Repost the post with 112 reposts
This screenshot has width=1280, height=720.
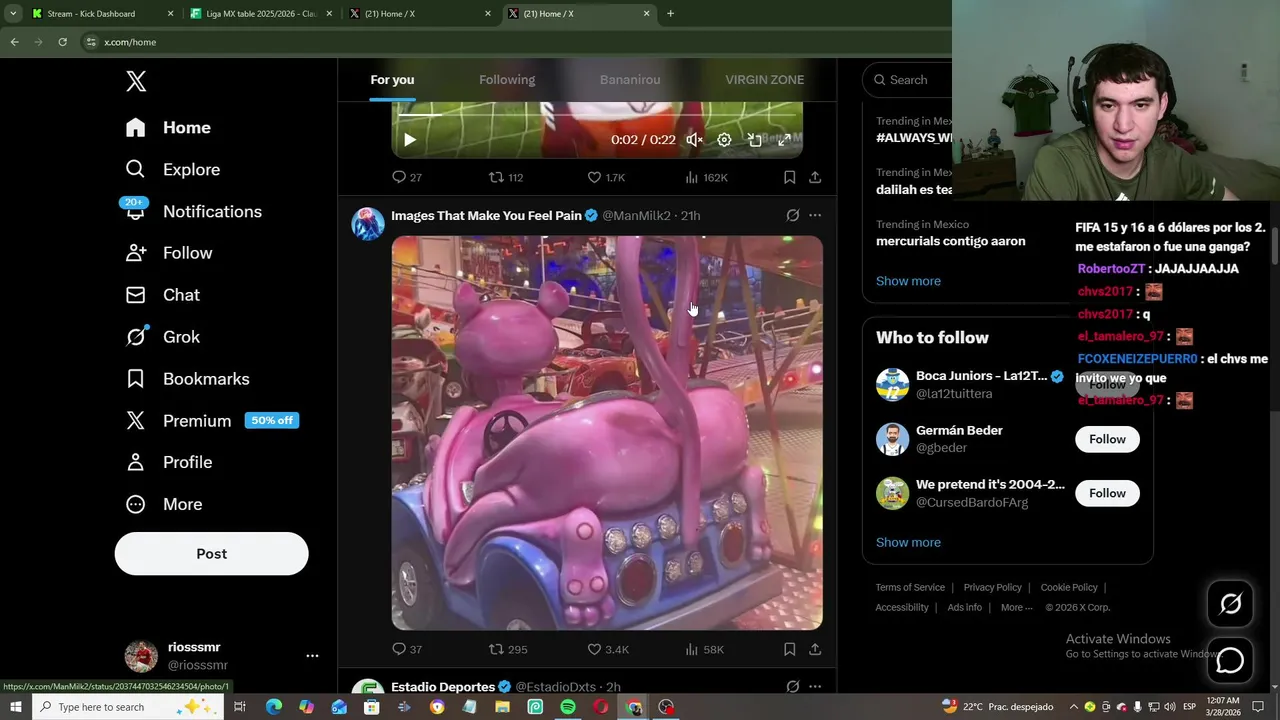(506, 177)
